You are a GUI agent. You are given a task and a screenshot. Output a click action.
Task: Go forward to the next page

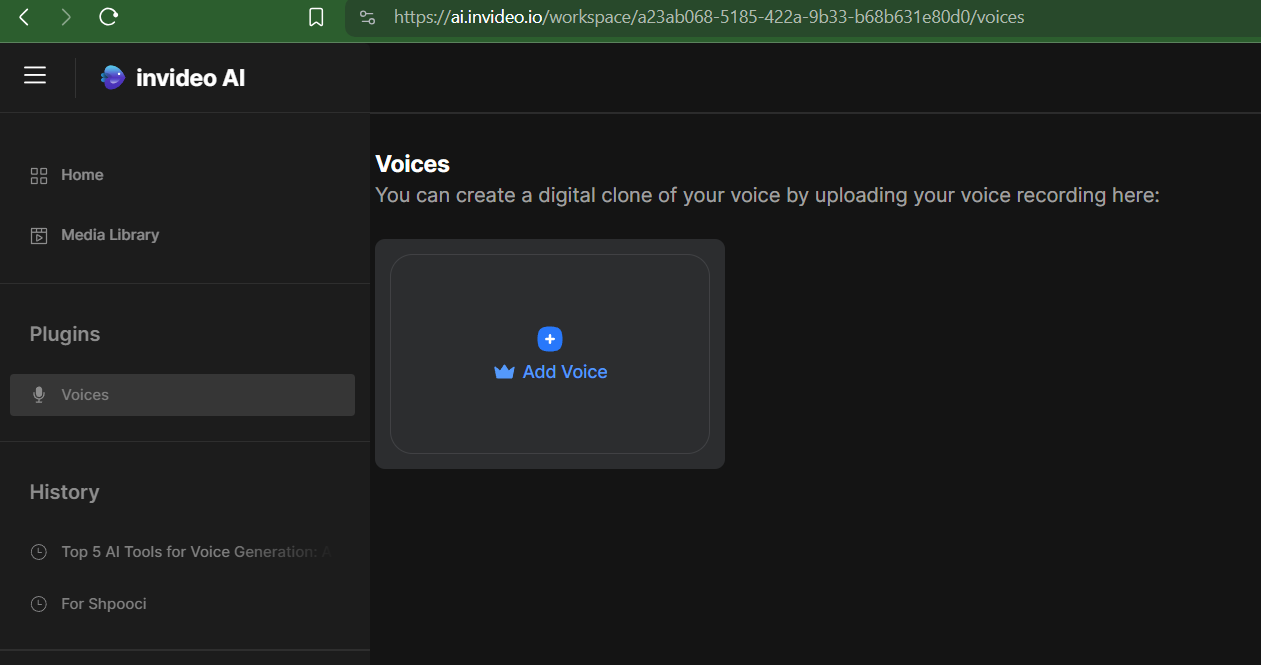coord(66,17)
